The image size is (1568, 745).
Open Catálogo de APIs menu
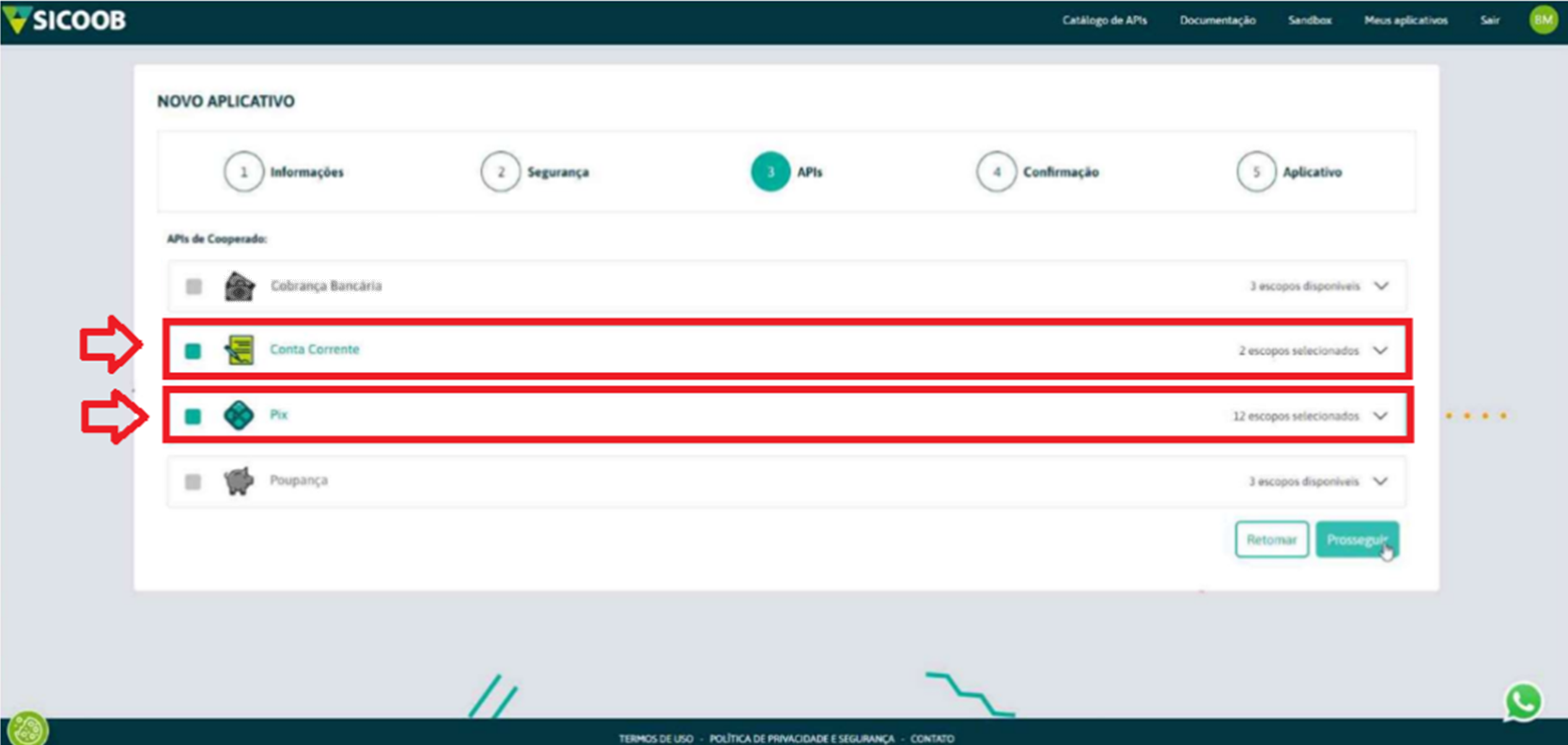point(1104,21)
